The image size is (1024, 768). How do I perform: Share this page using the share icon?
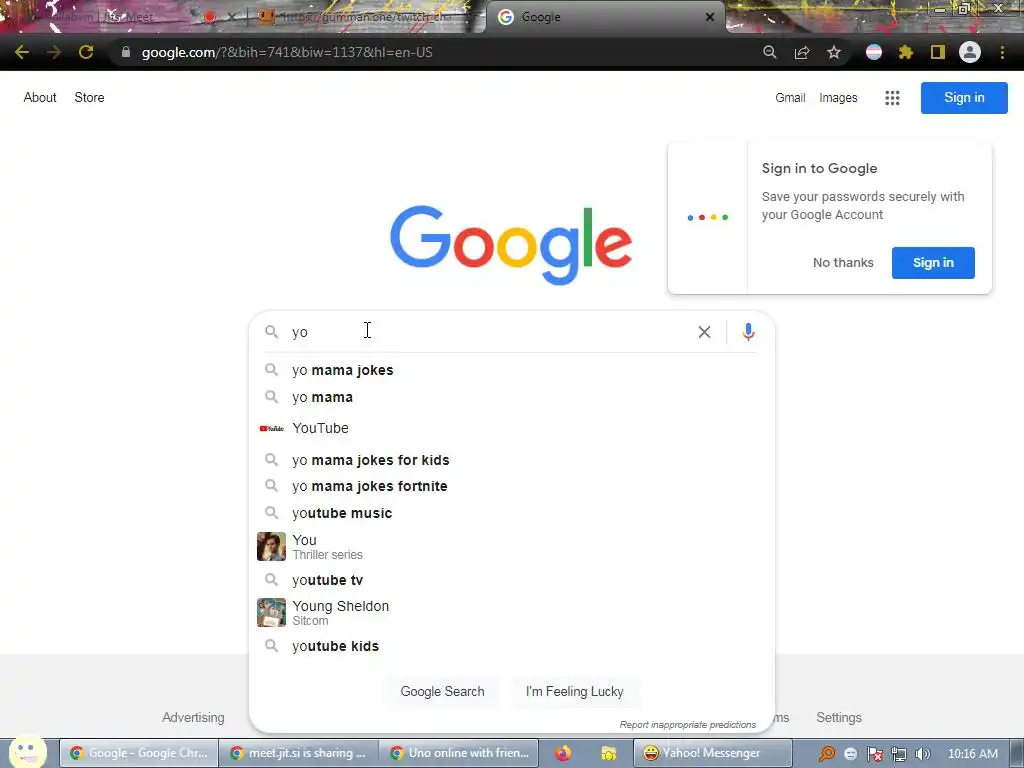coord(802,52)
